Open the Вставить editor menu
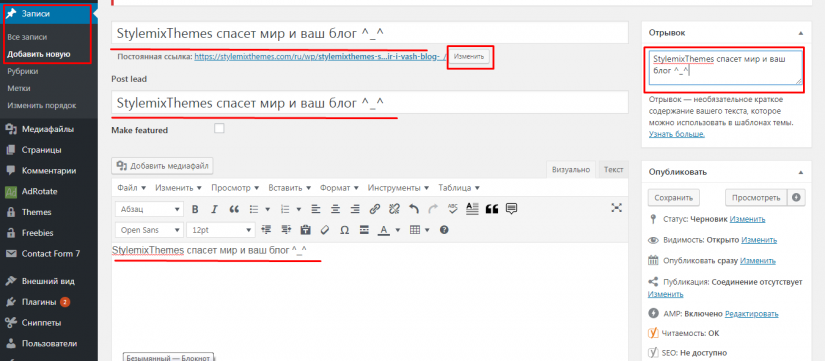This screenshot has width=825, height=361. pyautogui.click(x=289, y=188)
